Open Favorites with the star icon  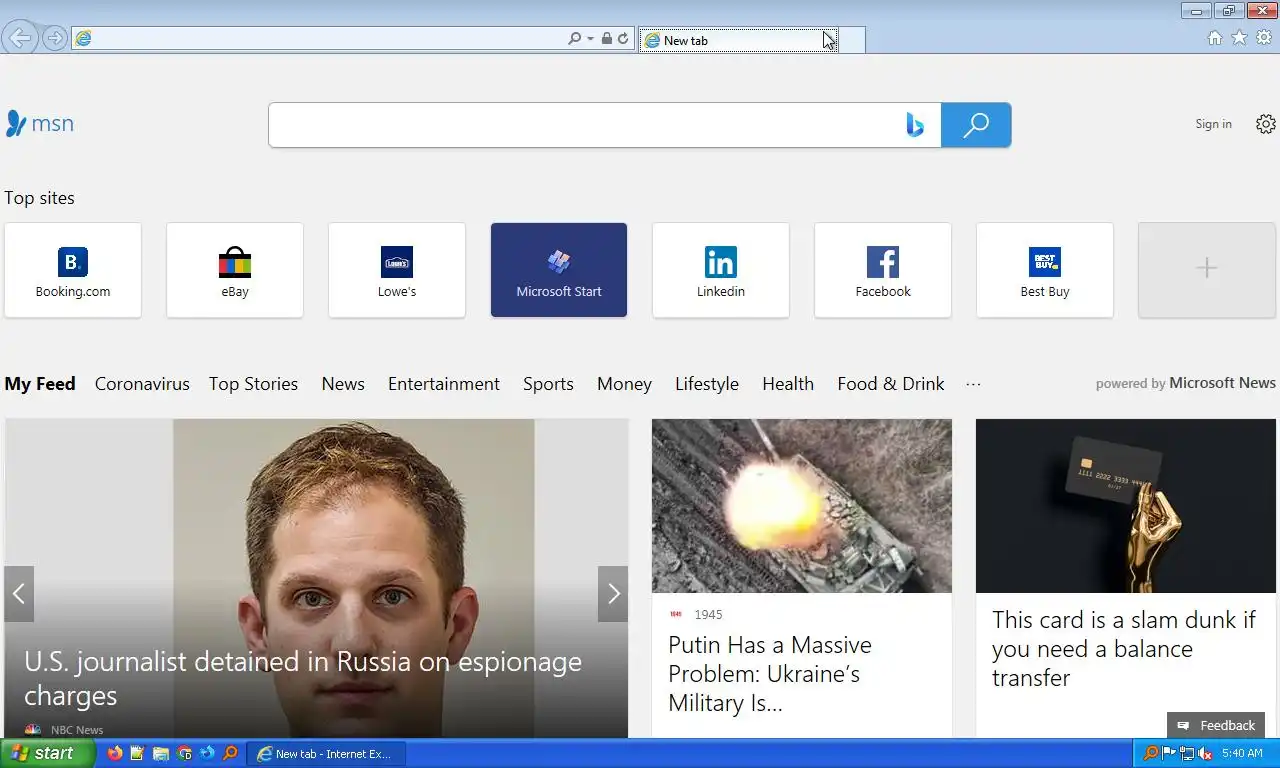tap(1239, 38)
